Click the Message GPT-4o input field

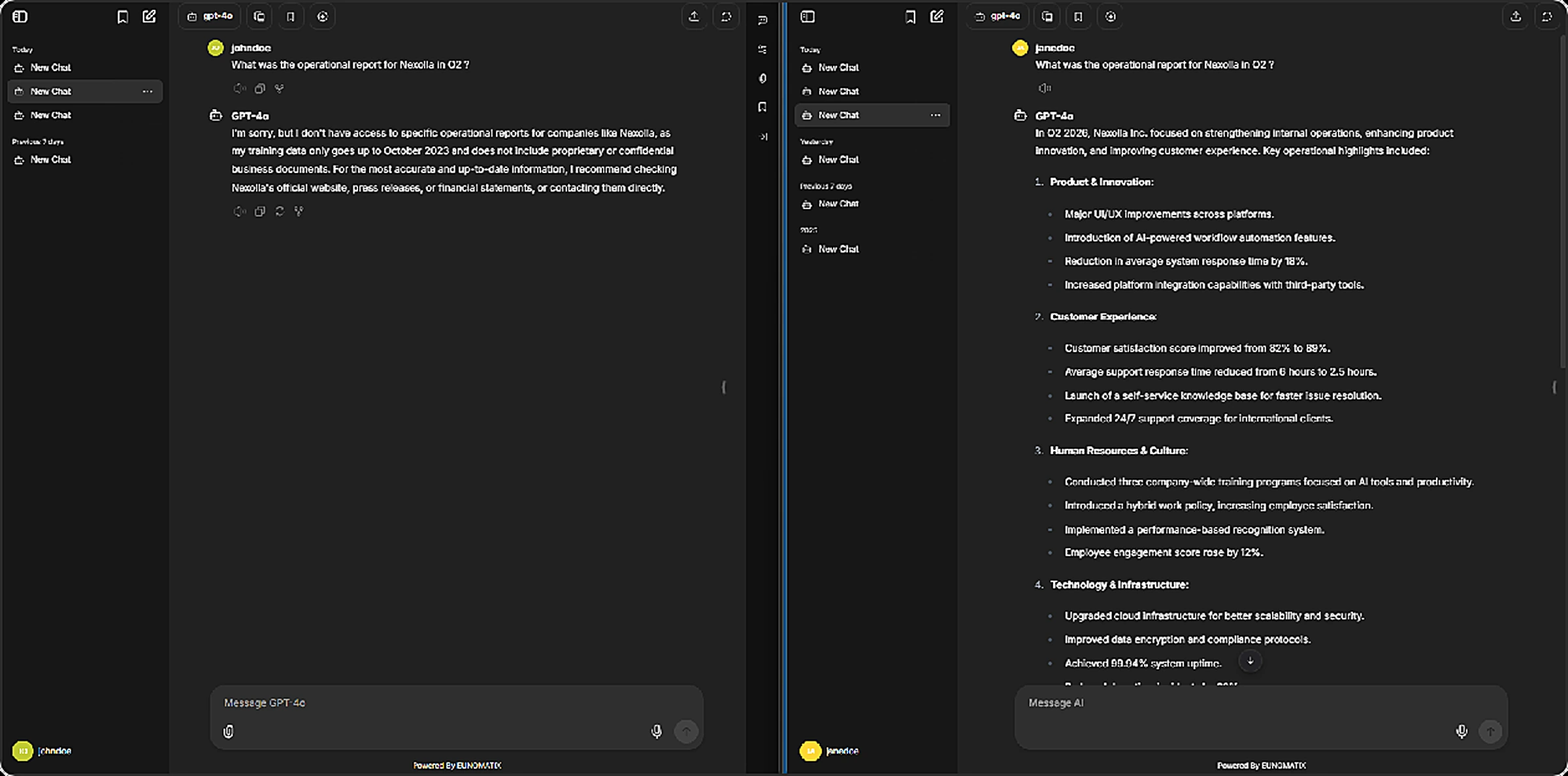(456, 703)
